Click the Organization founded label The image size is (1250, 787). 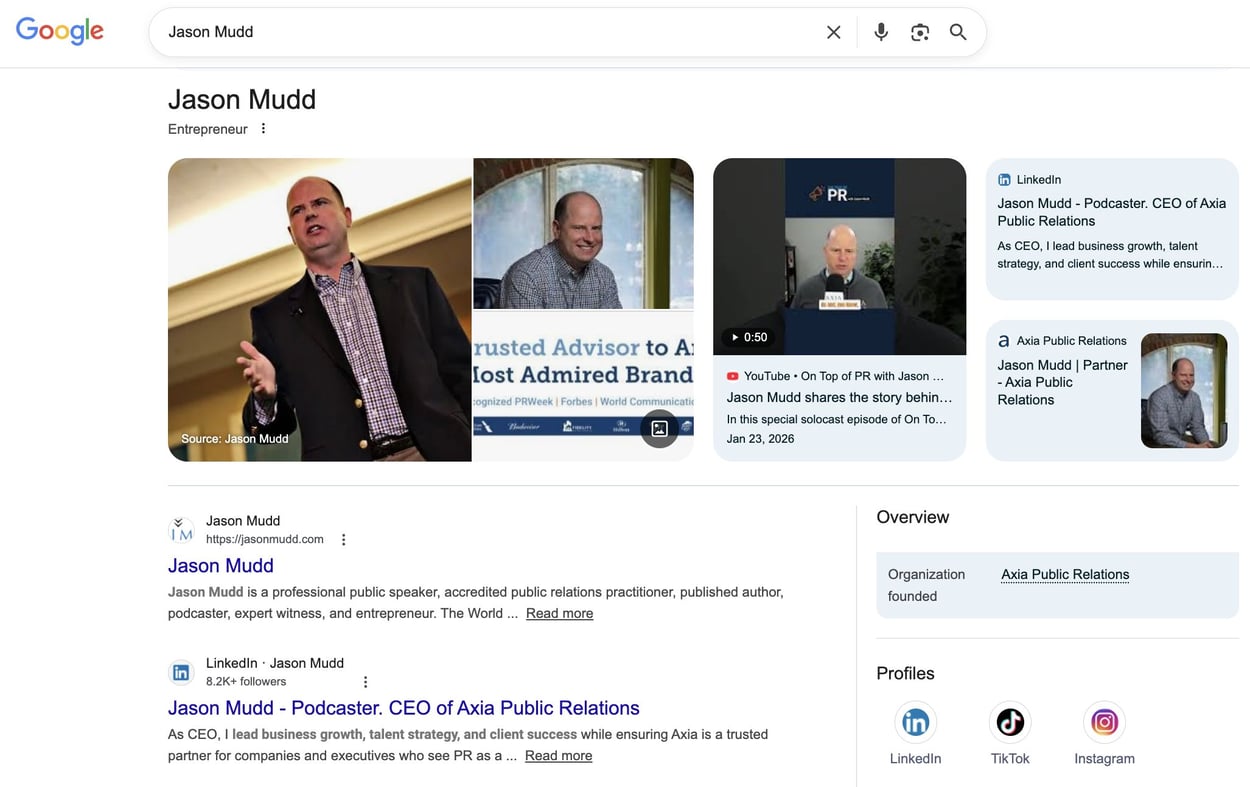click(x=926, y=585)
